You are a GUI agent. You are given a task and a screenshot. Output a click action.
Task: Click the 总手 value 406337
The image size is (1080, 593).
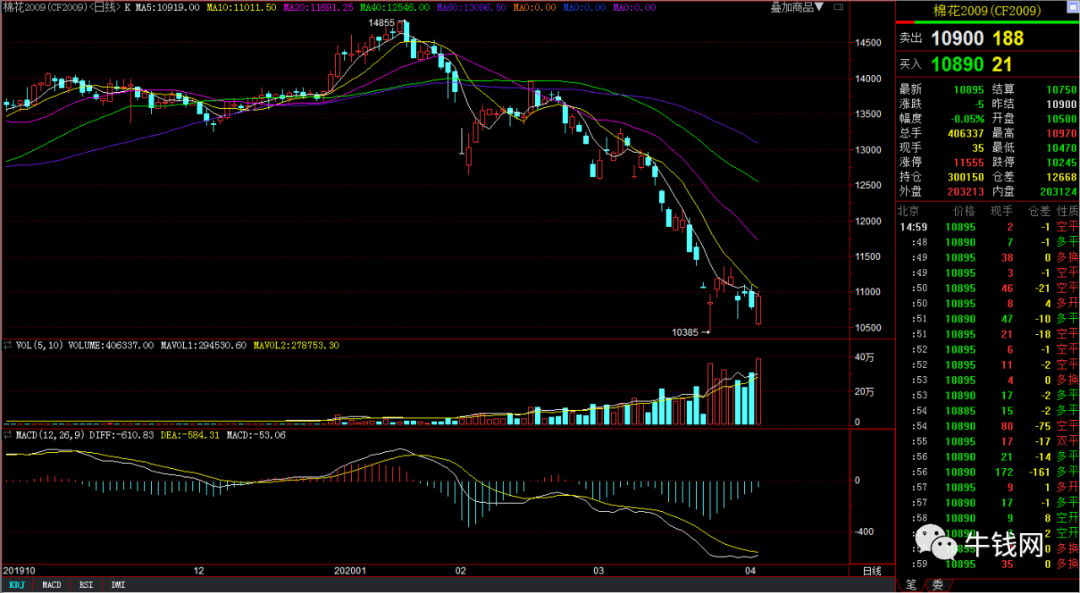[x=966, y=133]
